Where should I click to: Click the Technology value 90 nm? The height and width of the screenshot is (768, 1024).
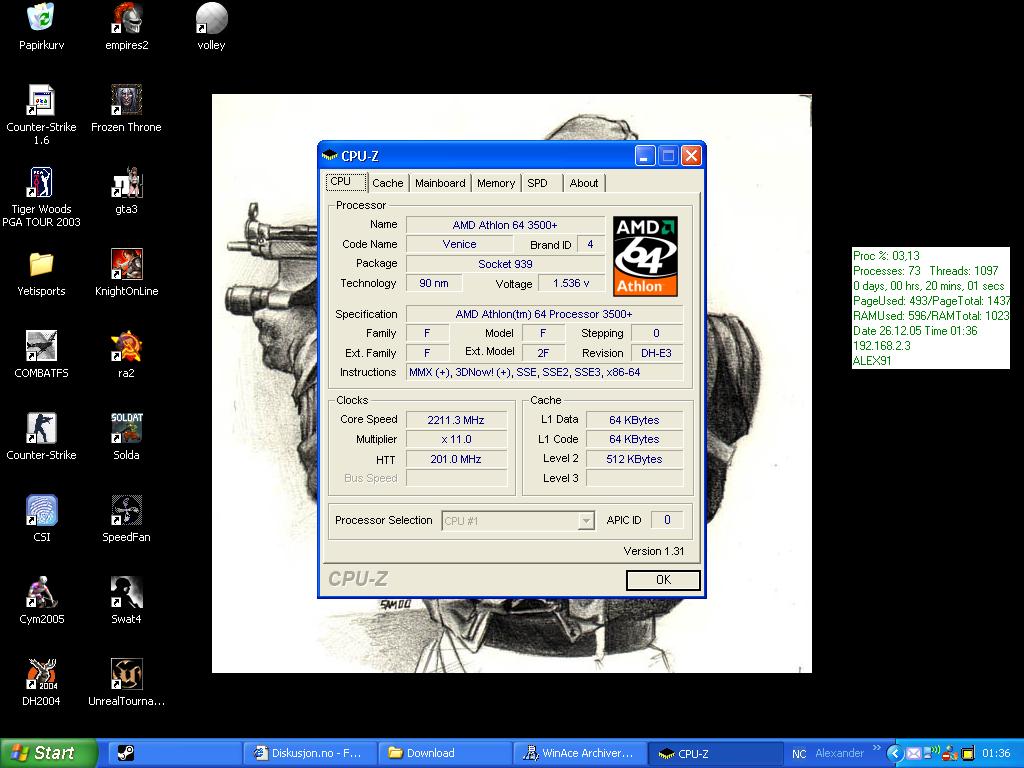[434, 283]
